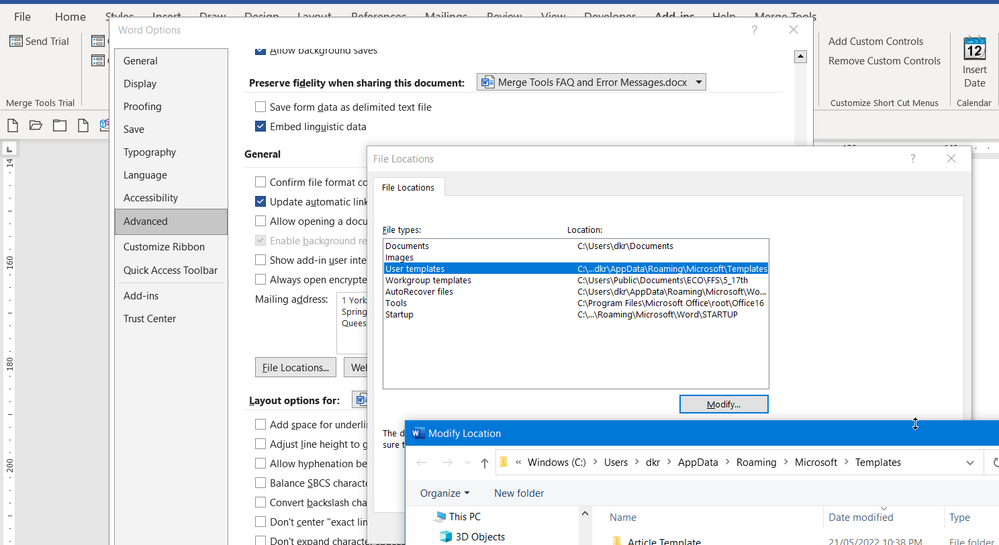
Task: Uncheck Embed linguistic data
Action: (260, 126)
